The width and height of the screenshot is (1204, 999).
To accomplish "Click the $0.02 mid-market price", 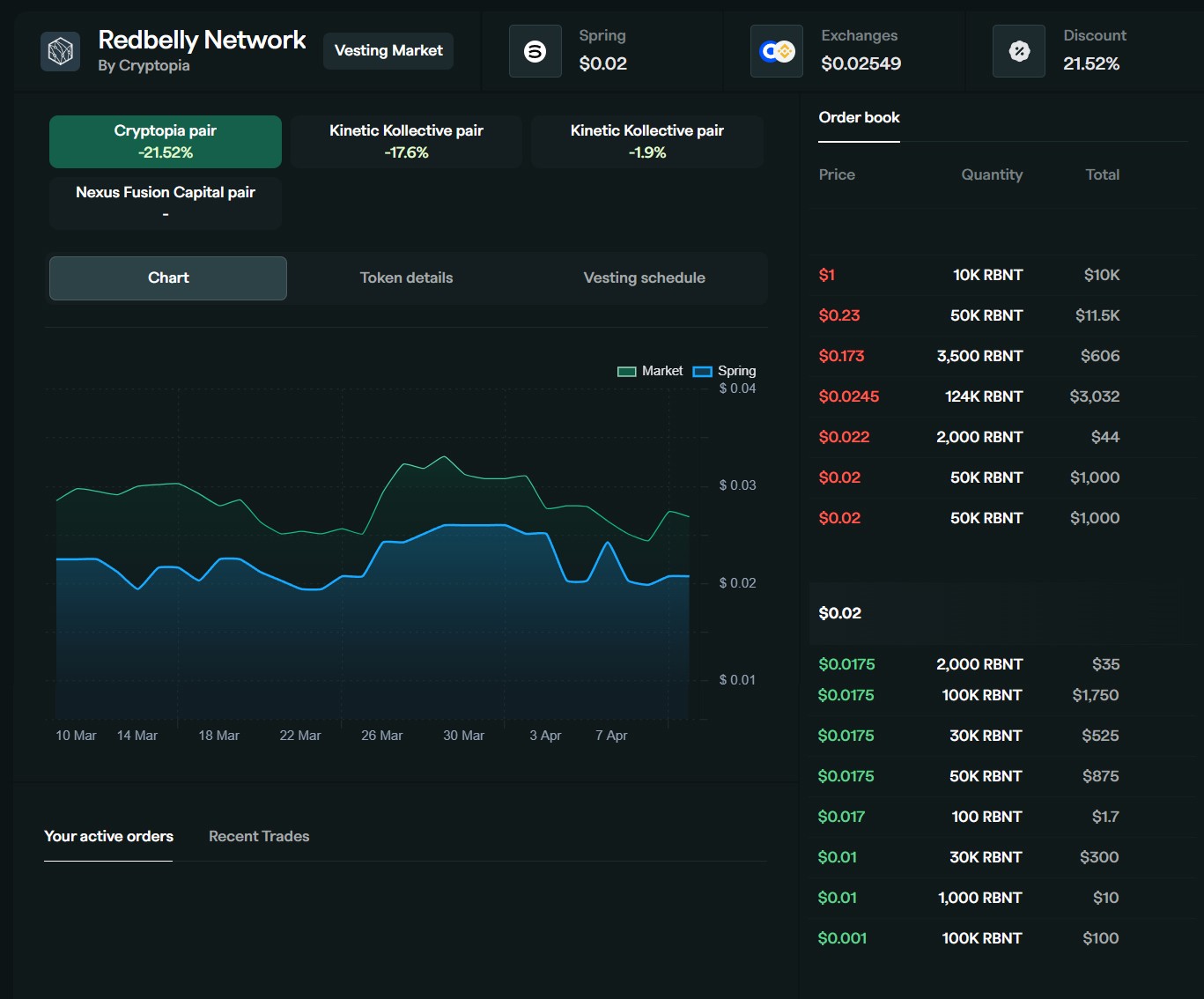I will pyautogui.click(x=839, y=613).
